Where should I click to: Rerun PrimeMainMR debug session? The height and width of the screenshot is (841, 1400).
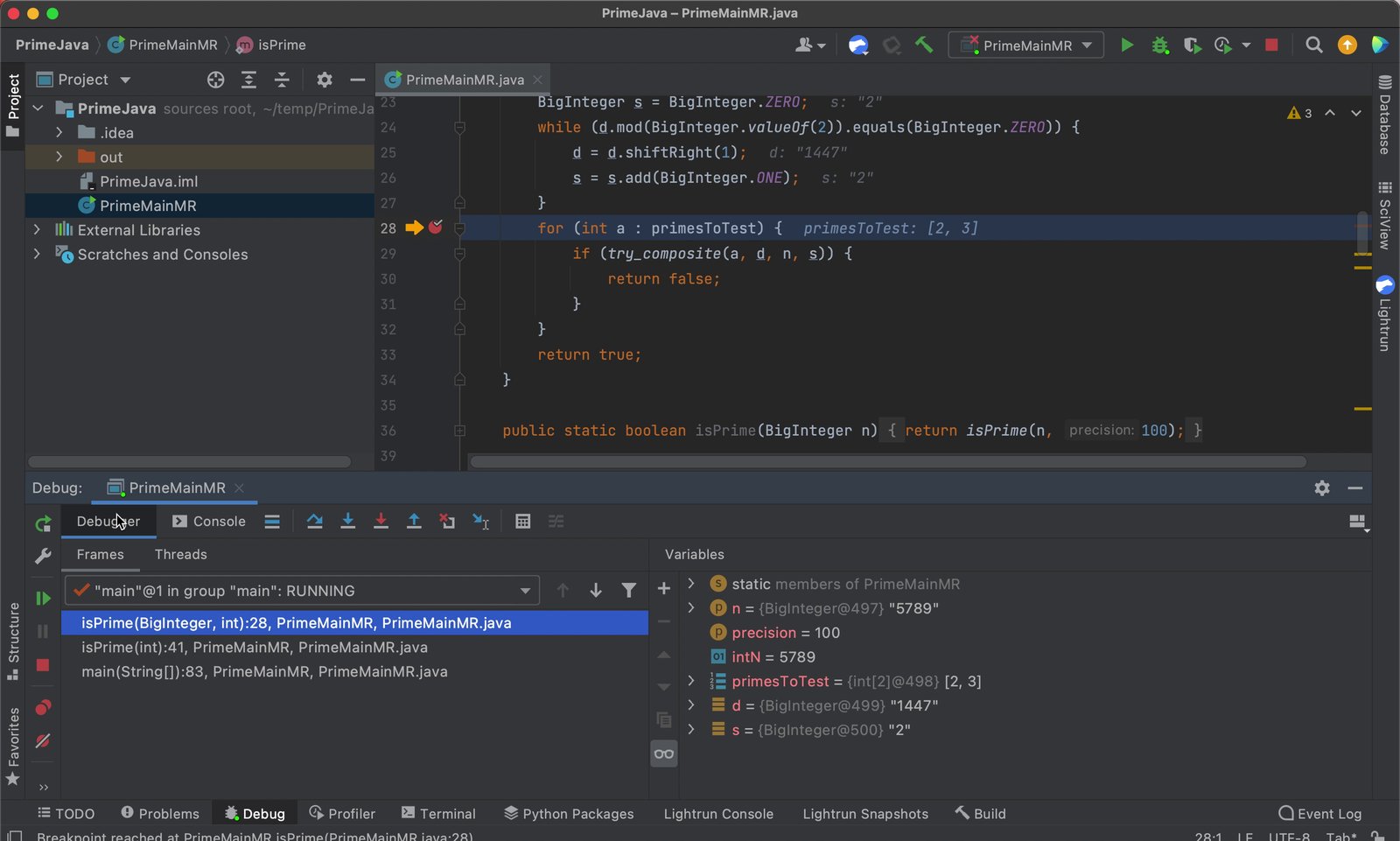click(43, 523)
